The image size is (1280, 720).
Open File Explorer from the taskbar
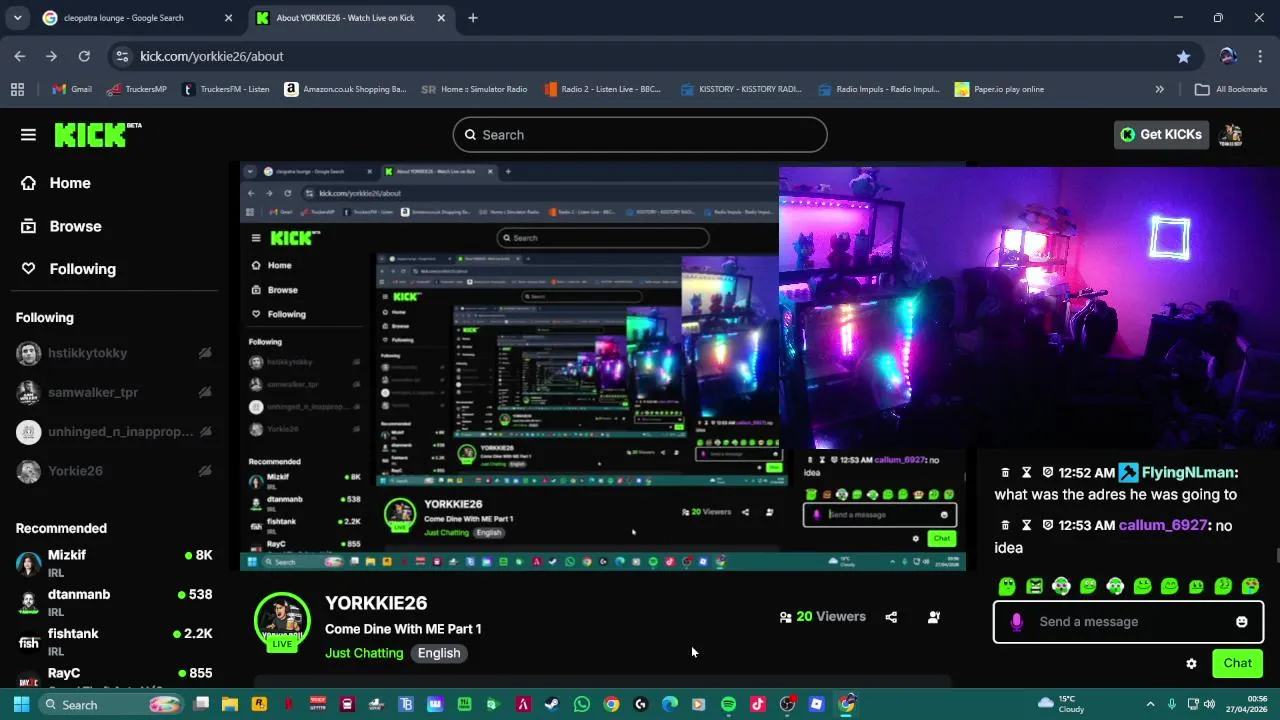[230, 704]
